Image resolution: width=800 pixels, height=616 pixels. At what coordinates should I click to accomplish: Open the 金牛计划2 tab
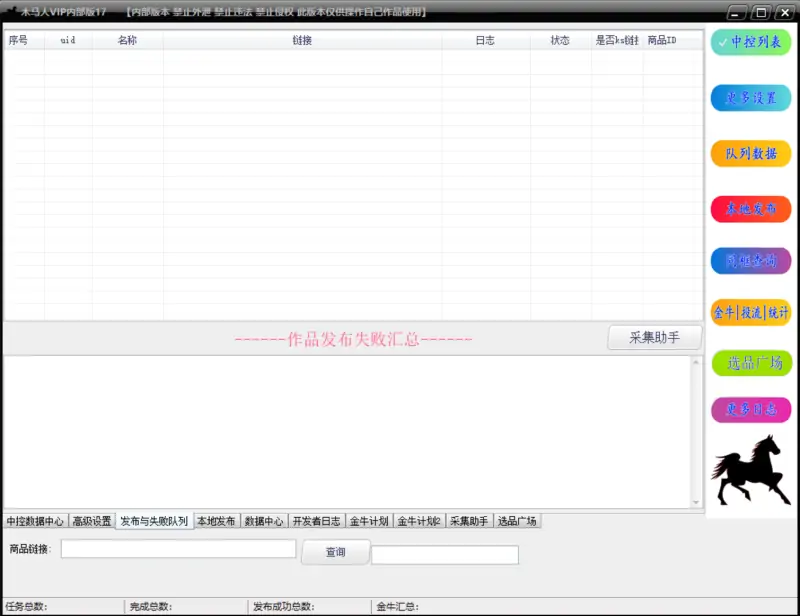(420, 521)
